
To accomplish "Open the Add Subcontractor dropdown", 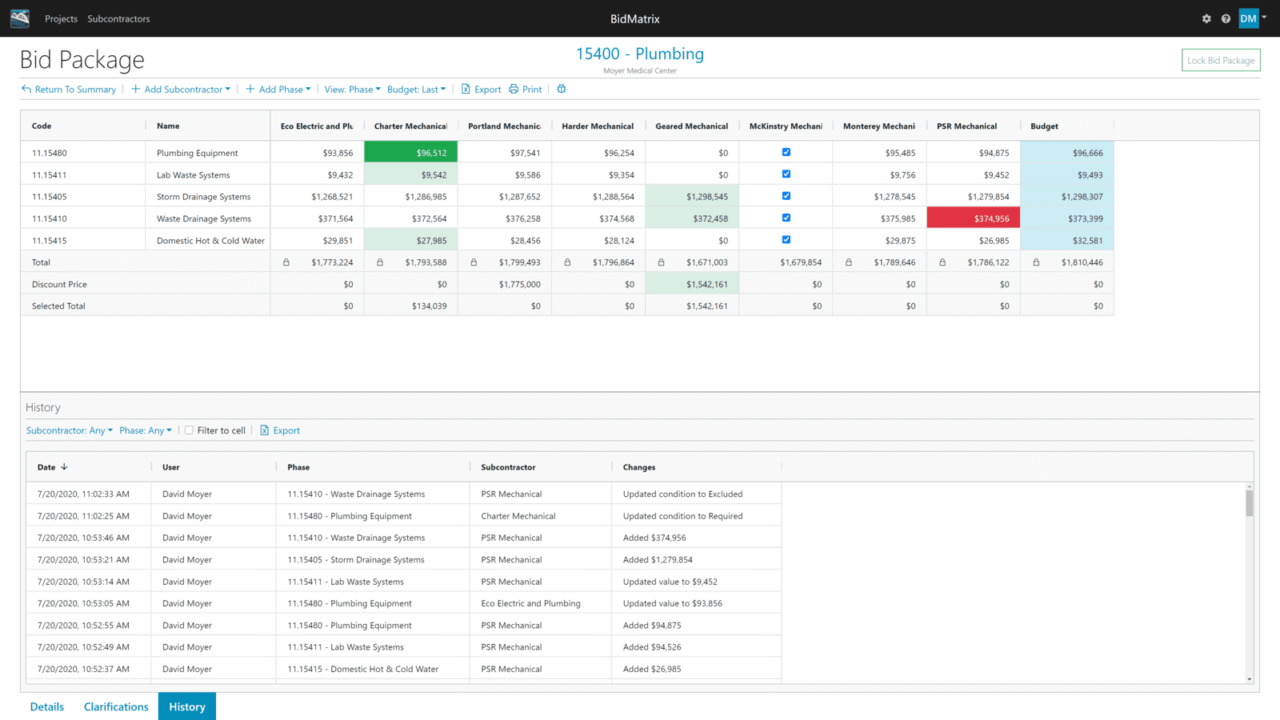I will pyautogui.click(x=180, y=89).
